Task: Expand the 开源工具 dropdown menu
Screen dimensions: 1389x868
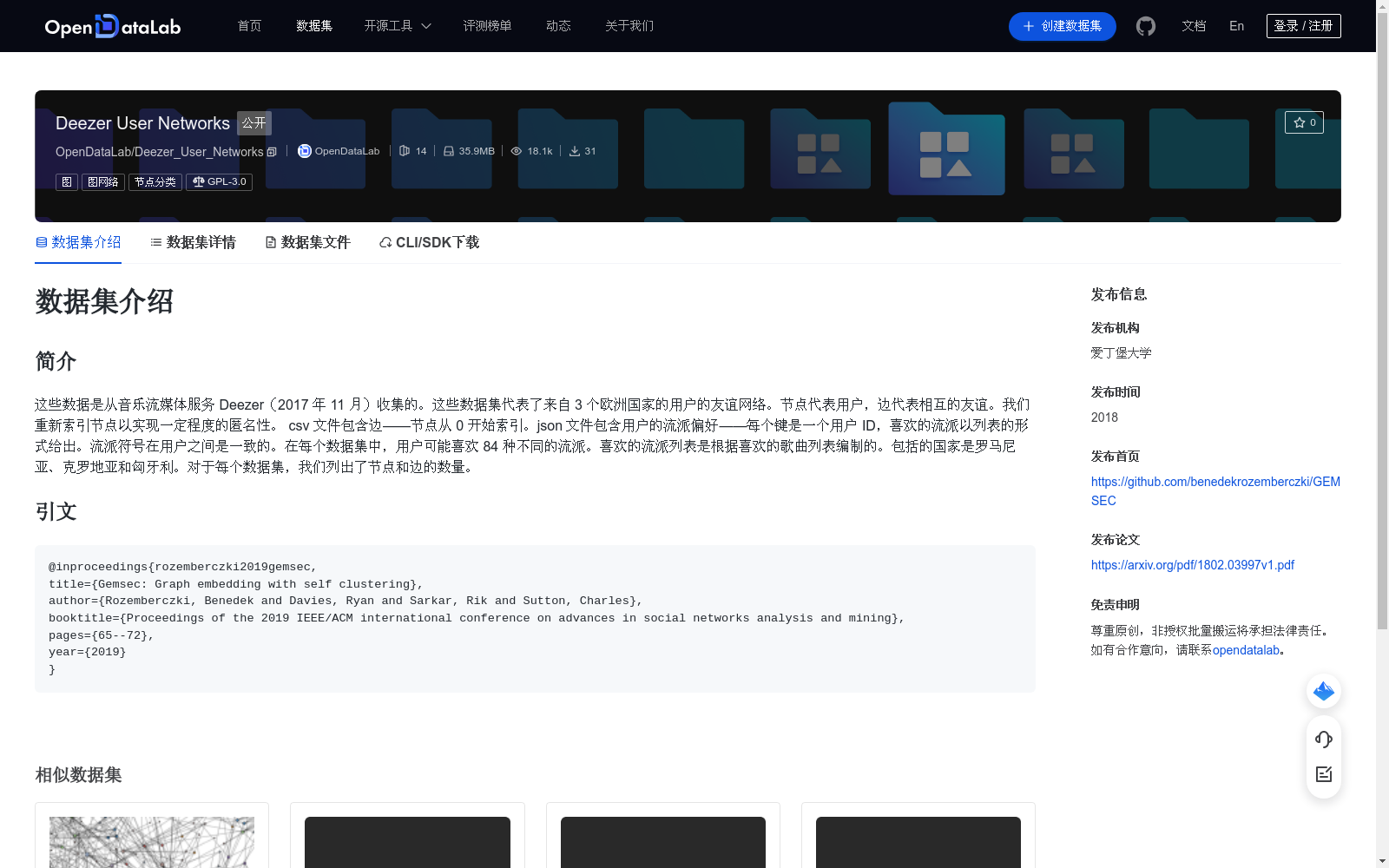Action: tap(398, 26)
